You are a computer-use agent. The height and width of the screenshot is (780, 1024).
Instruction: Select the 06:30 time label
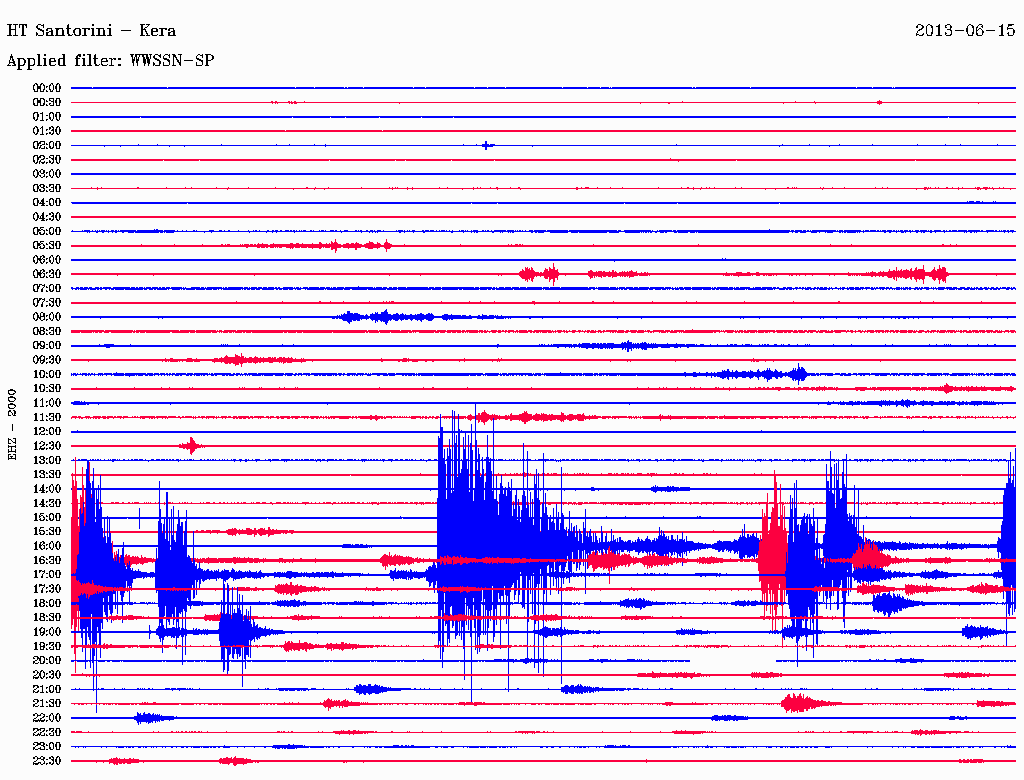(47, 274)
